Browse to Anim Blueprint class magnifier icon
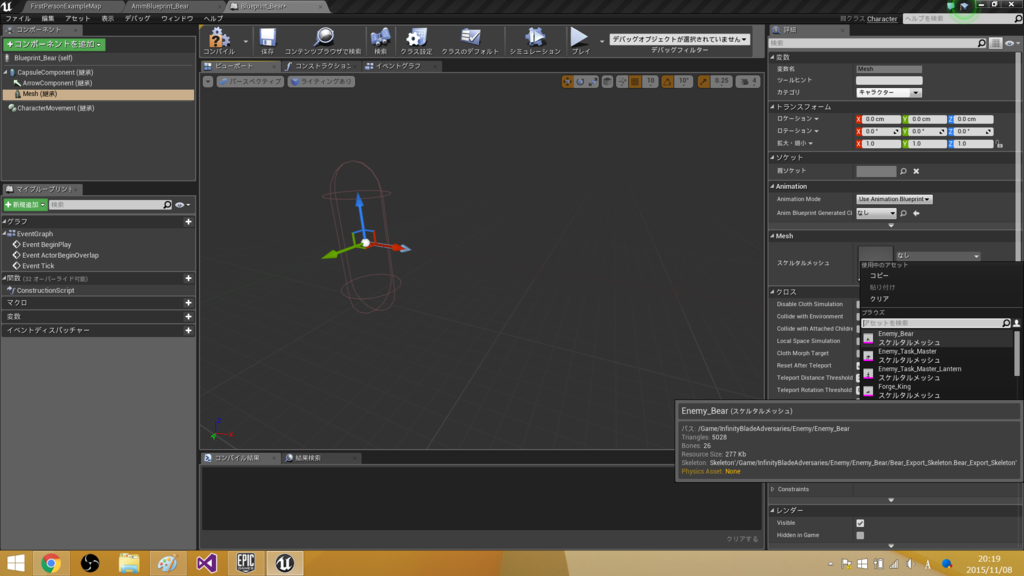Screen dimensions: 1024x576 point(903,213)
